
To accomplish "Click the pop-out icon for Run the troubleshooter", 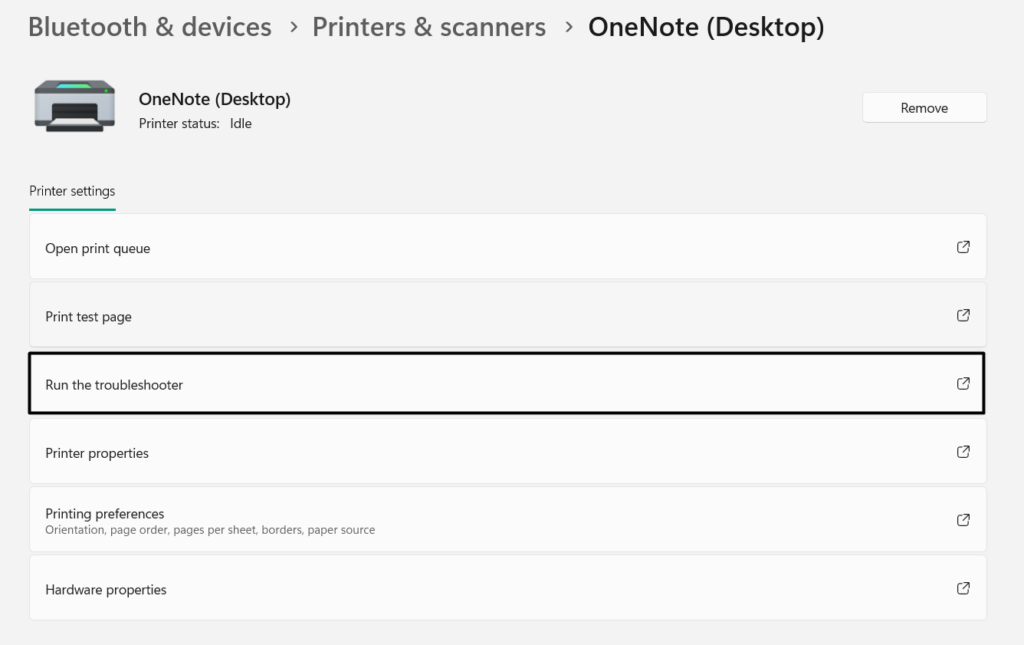I will 963,383.
